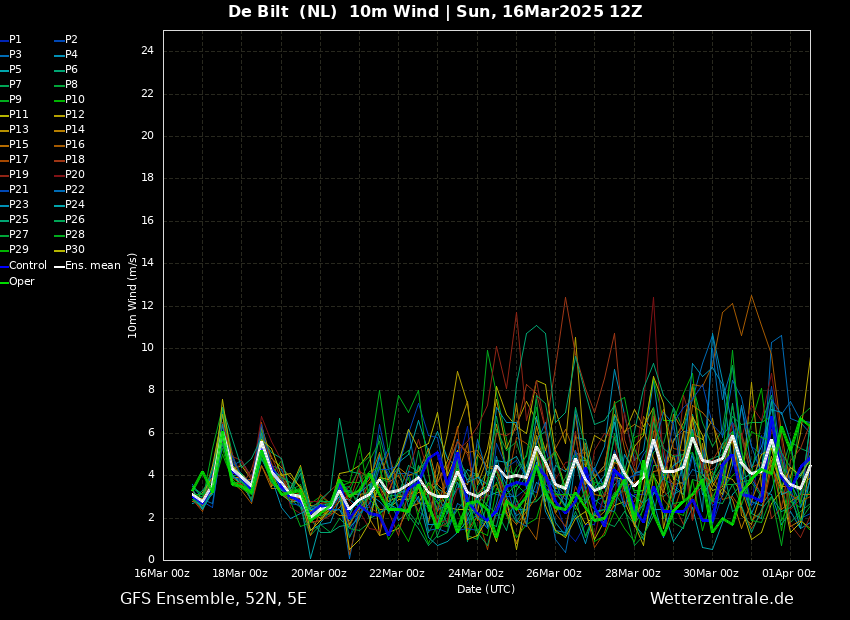Screen dimensions: 850x620
Task: Select the P30 legend entry
Action: pyautogui.click(x=74, y=250)
